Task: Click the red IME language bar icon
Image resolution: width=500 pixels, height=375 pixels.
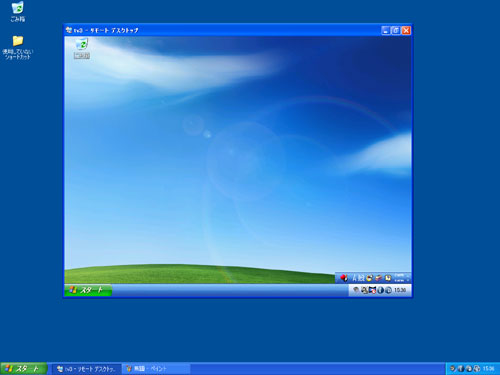Action: 344,278
